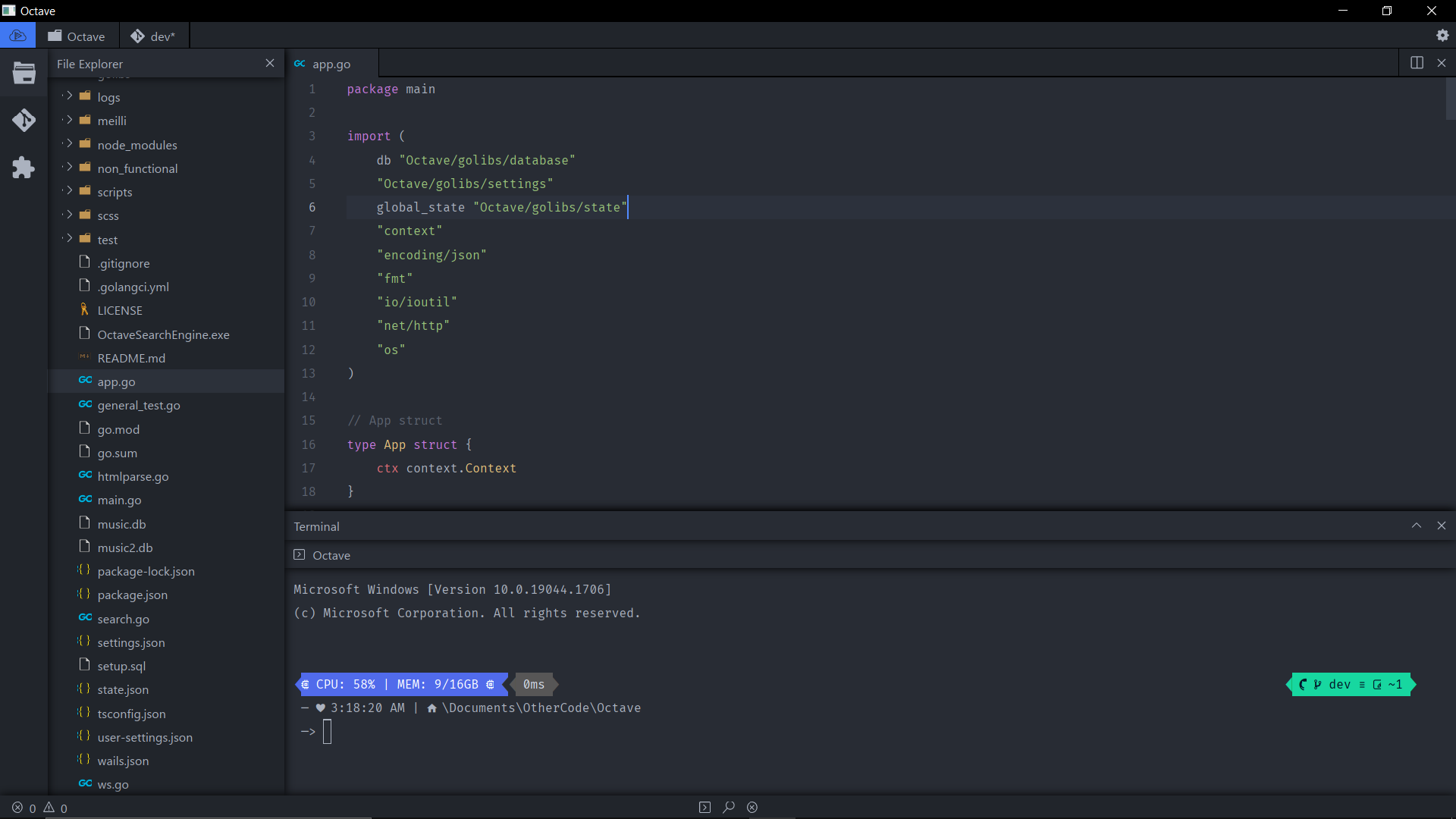Open settings via the gear icon
The height and width of the screenshot is (819, 1456).
[x=1444, y=35]
